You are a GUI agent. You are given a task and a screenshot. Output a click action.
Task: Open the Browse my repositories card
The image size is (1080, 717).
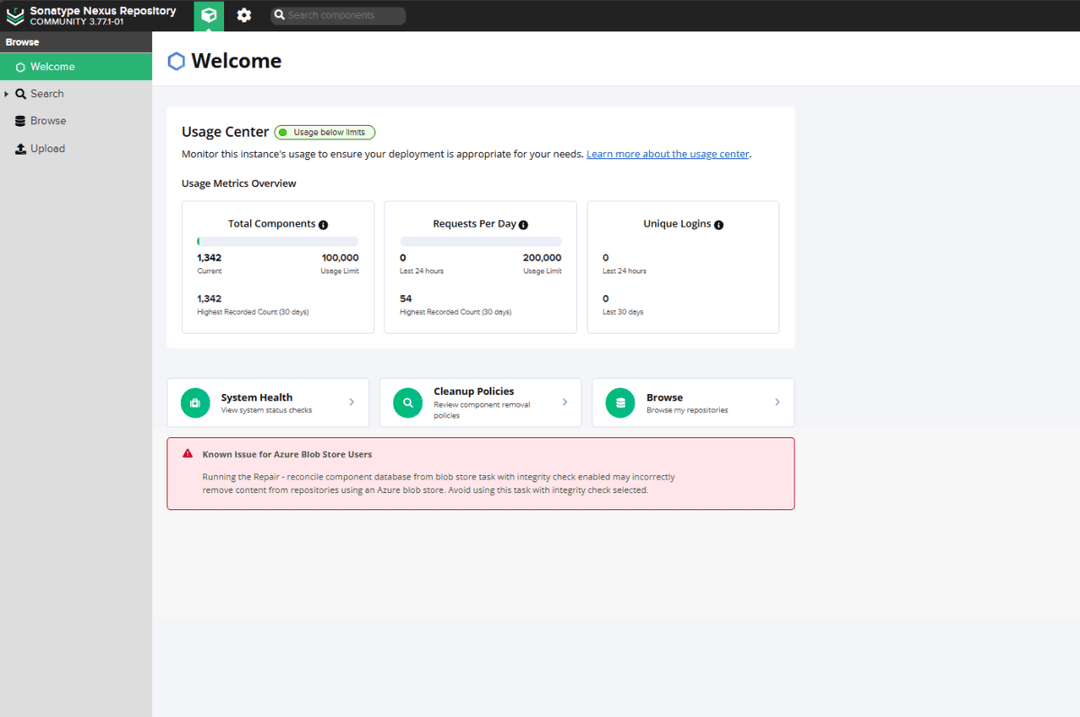693,402
